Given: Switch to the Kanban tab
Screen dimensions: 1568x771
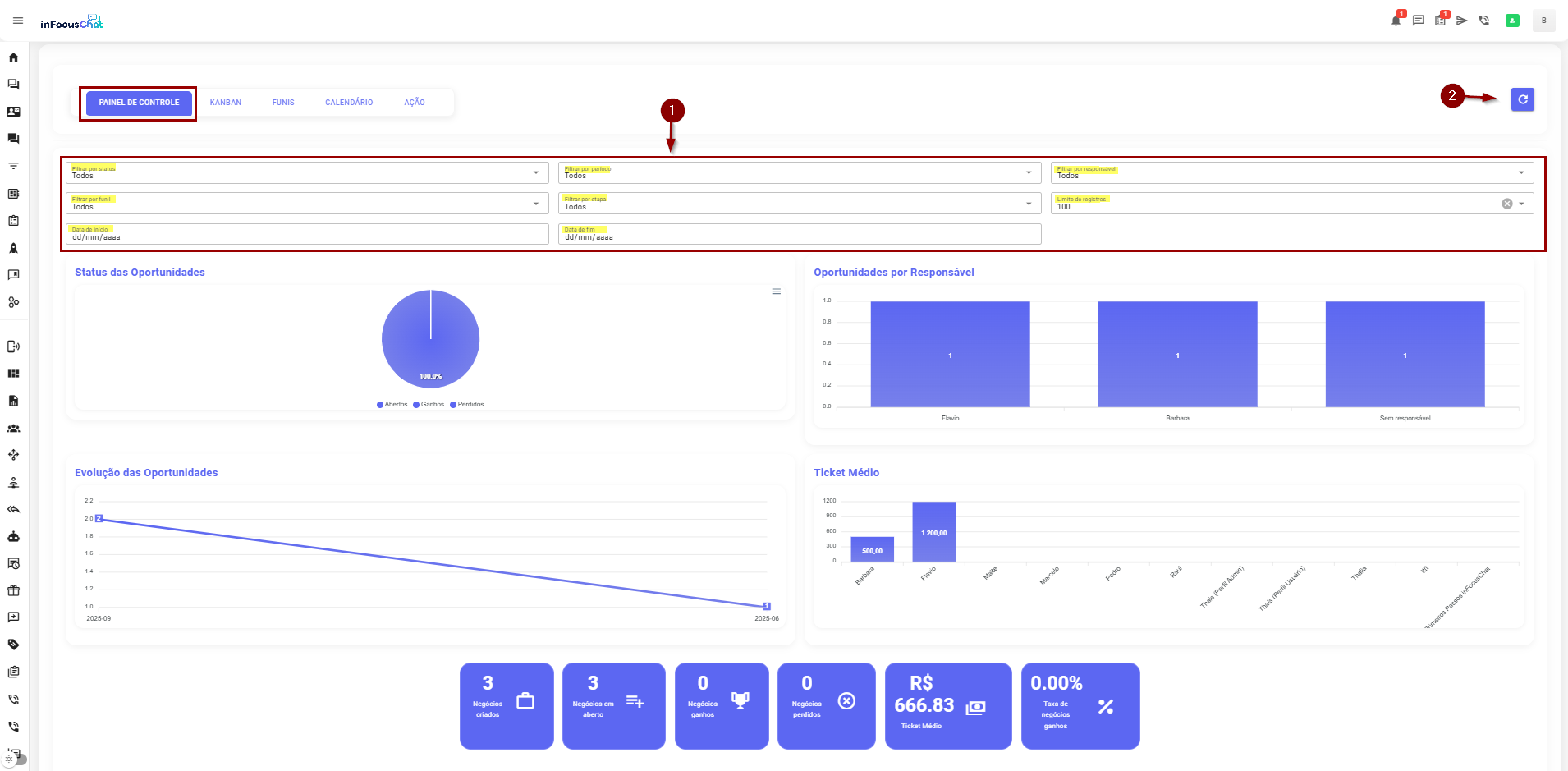Looking at the screenshot, I should coord(226,103).
